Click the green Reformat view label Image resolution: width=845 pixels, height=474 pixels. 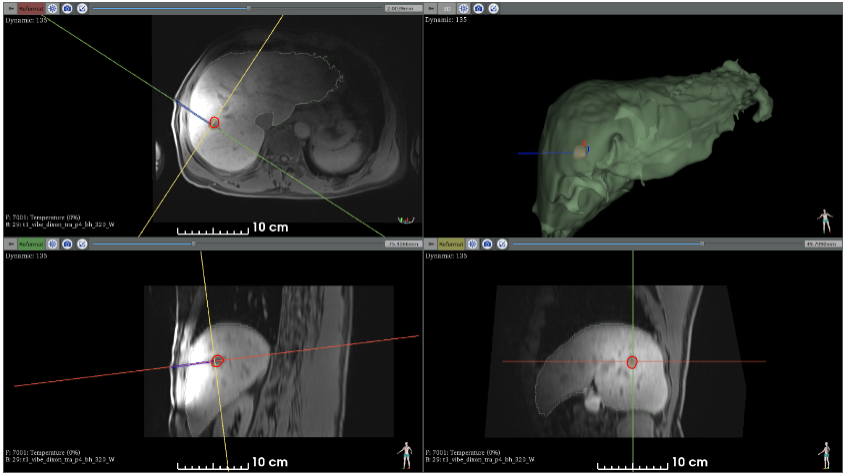[31, 243]
